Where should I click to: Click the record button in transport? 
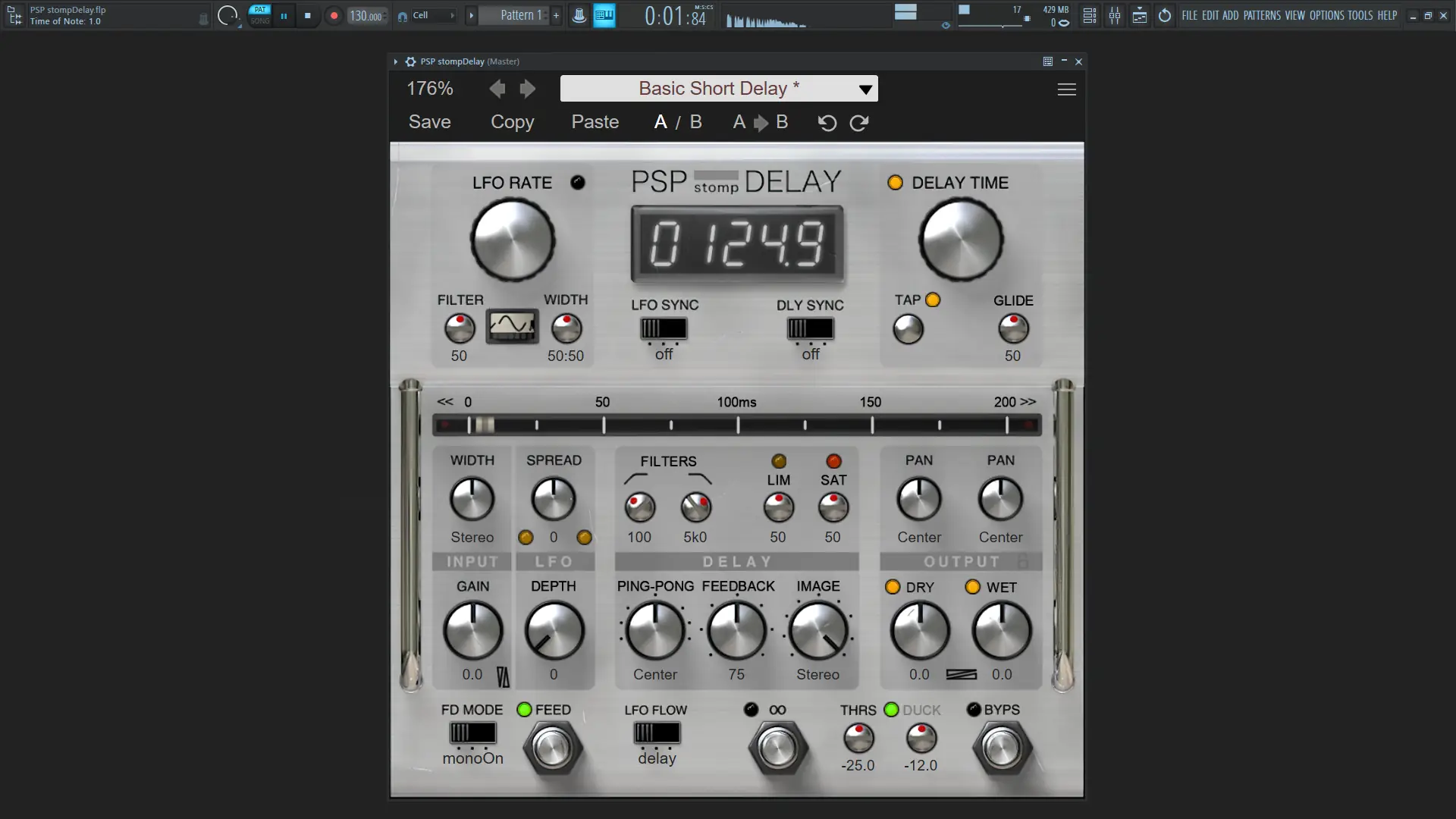(x=334, y=16)
